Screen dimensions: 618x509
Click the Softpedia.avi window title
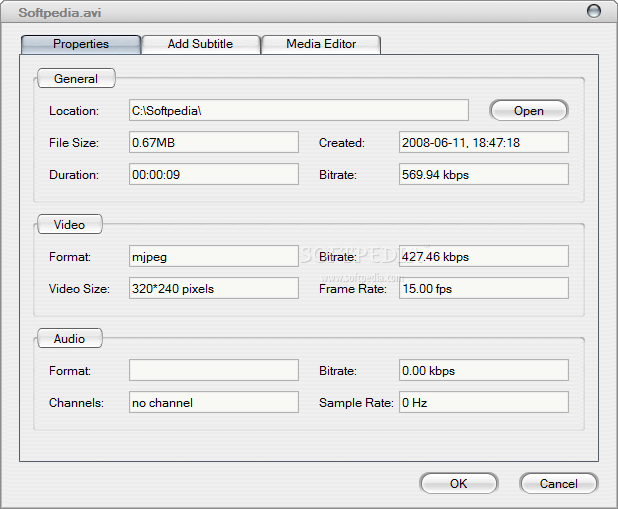click(60, 13)
